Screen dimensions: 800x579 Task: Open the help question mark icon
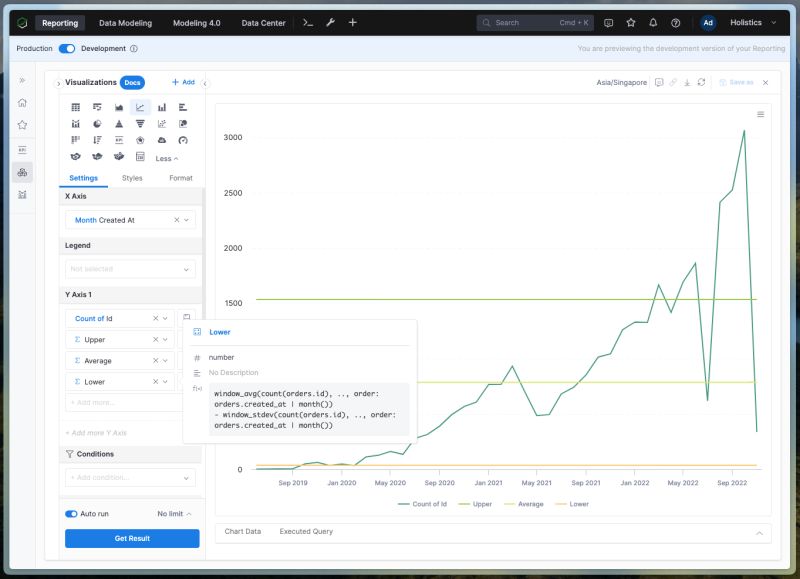click(676, 22)
